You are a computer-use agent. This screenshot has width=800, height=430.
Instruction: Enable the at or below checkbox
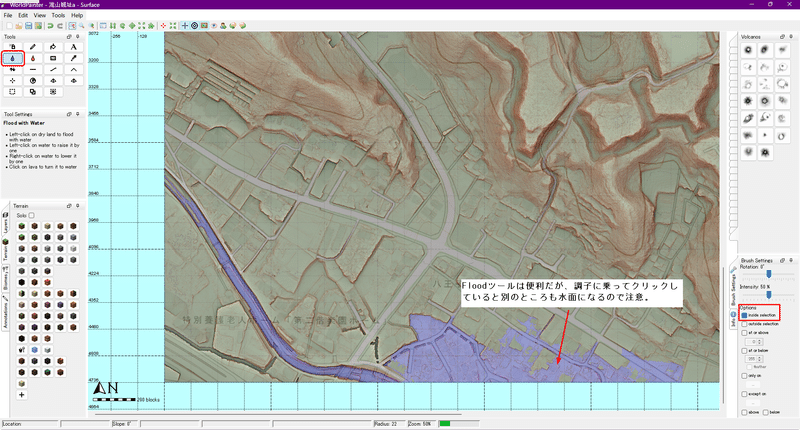(744, 351)
